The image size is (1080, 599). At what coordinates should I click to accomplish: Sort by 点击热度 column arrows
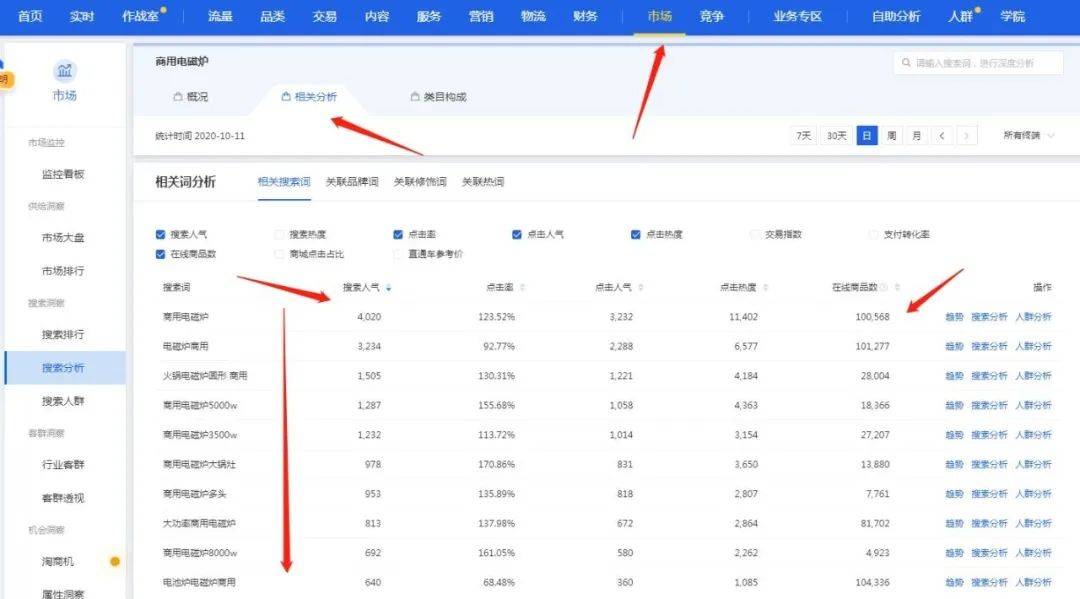[766, 288]
